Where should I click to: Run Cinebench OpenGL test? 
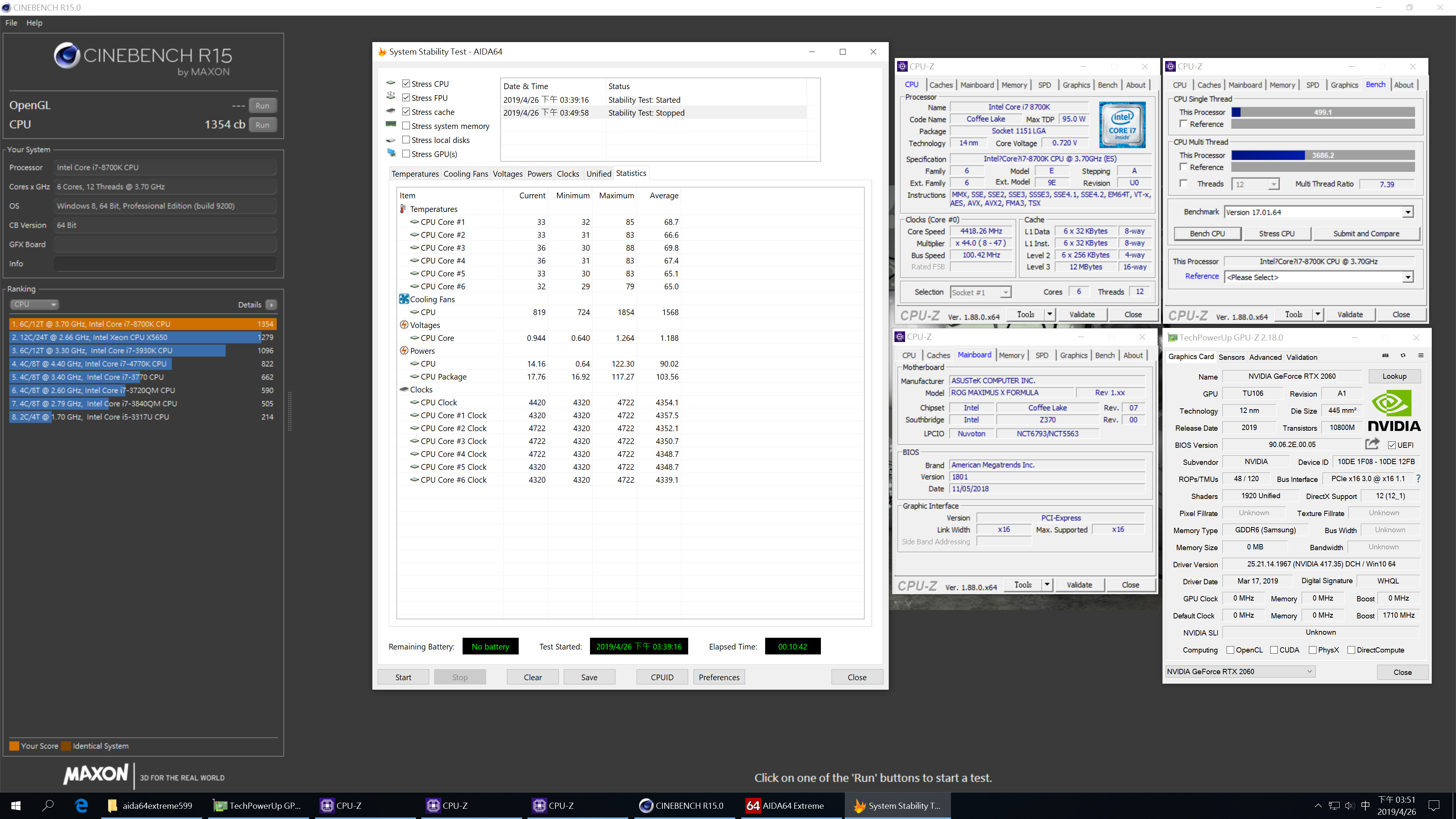[x=262, y=106]
